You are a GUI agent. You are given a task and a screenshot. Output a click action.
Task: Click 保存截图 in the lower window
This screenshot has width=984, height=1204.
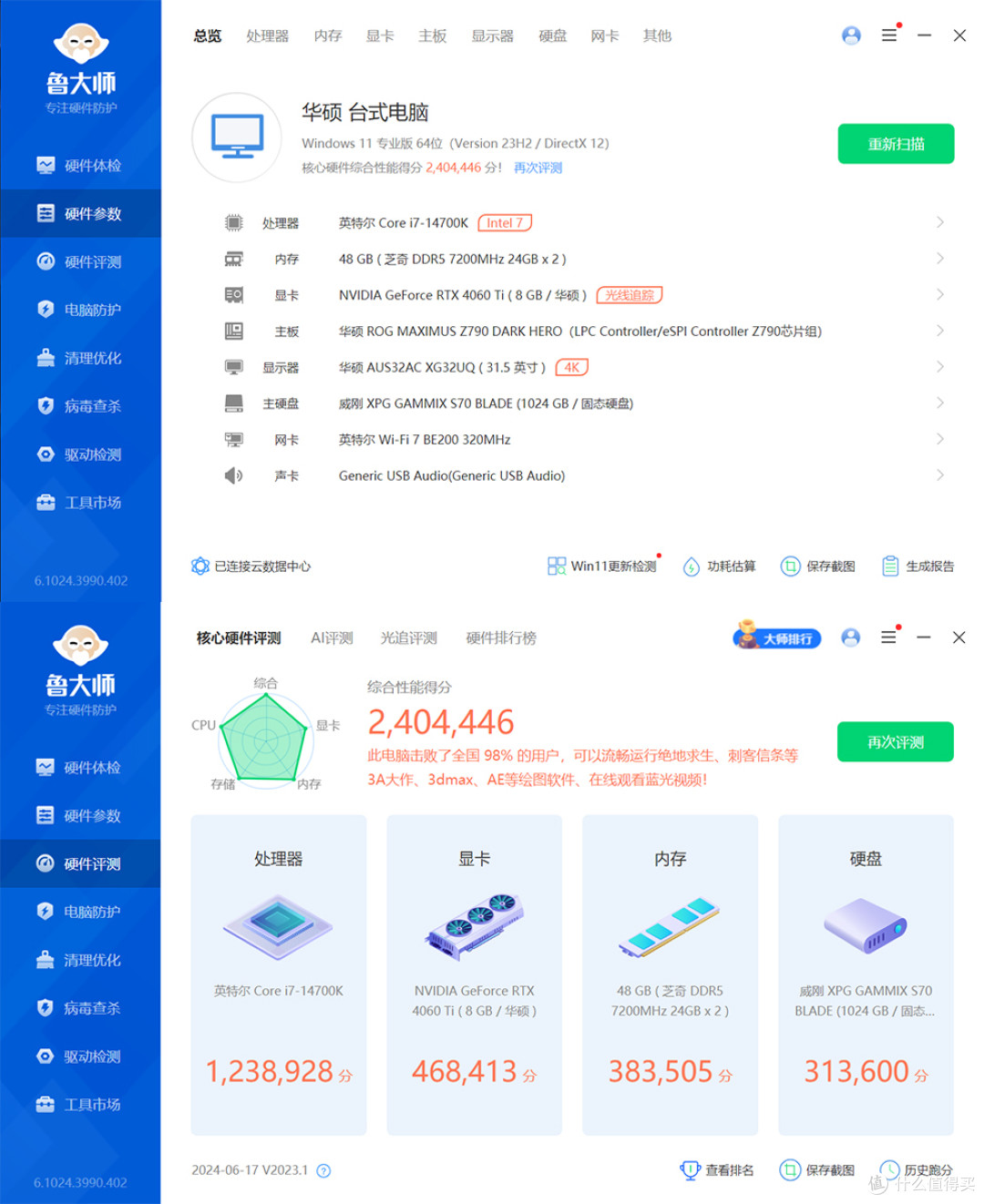pos(817,1170)
